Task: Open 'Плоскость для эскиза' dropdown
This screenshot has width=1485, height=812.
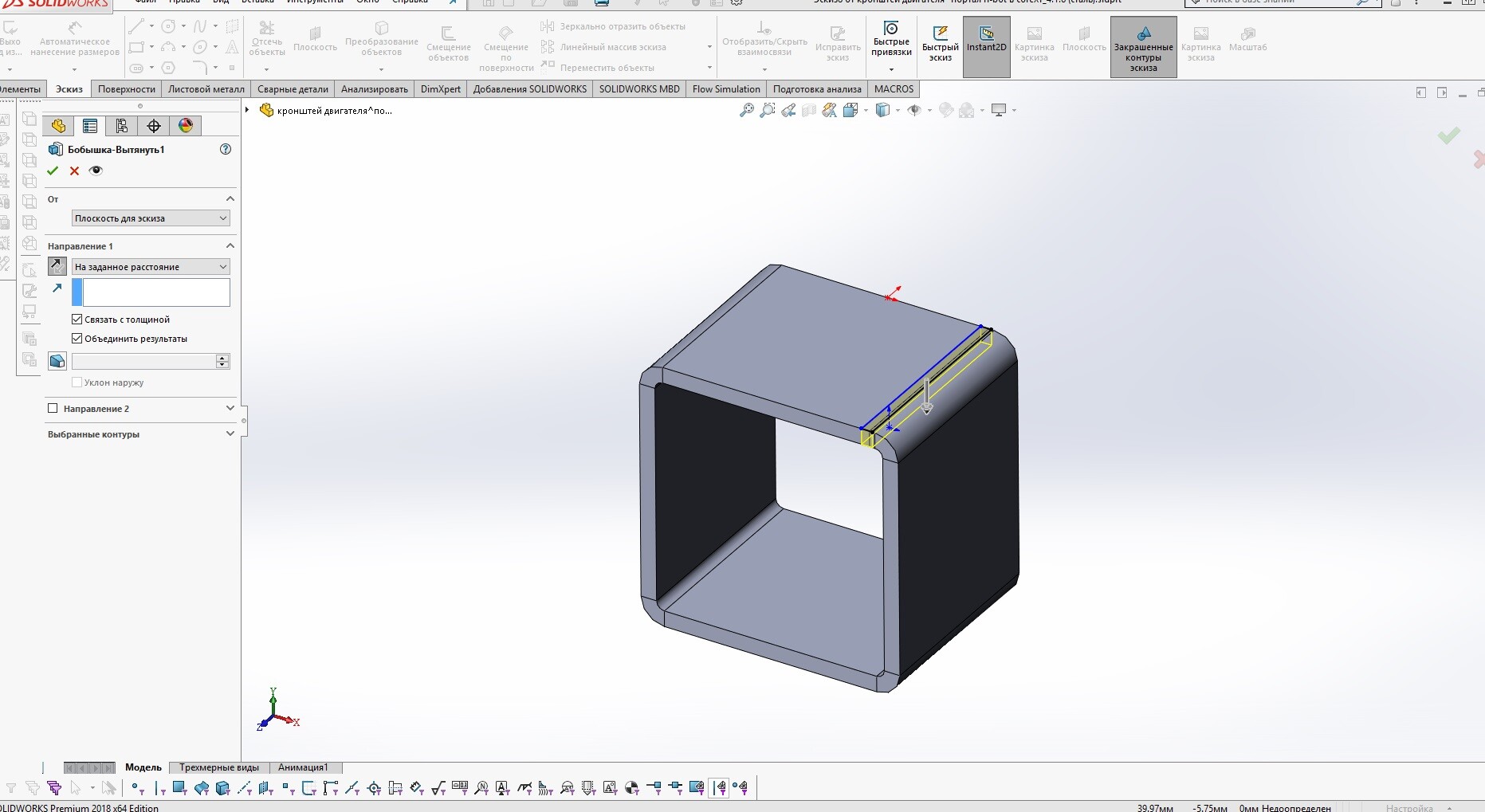Action: 151,218
